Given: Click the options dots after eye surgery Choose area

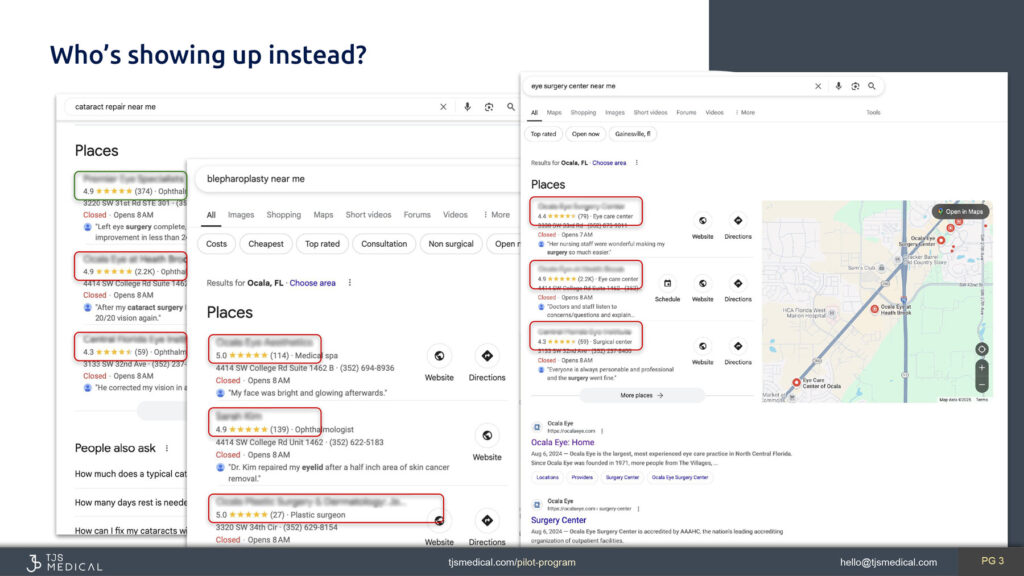Looking at the screenshot, I should 637,163.
